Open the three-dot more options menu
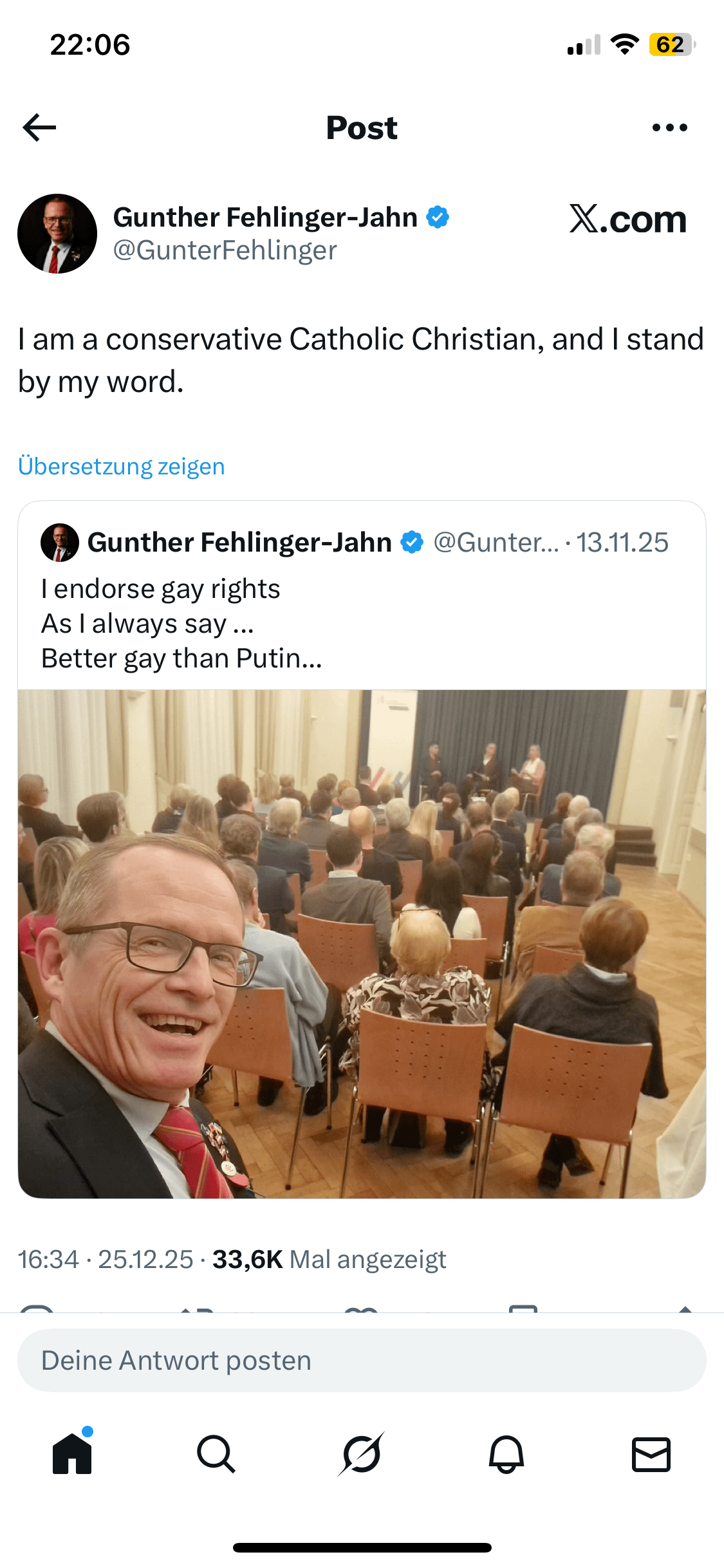Viewport: 724px width, 1568px height. (669, 127)
